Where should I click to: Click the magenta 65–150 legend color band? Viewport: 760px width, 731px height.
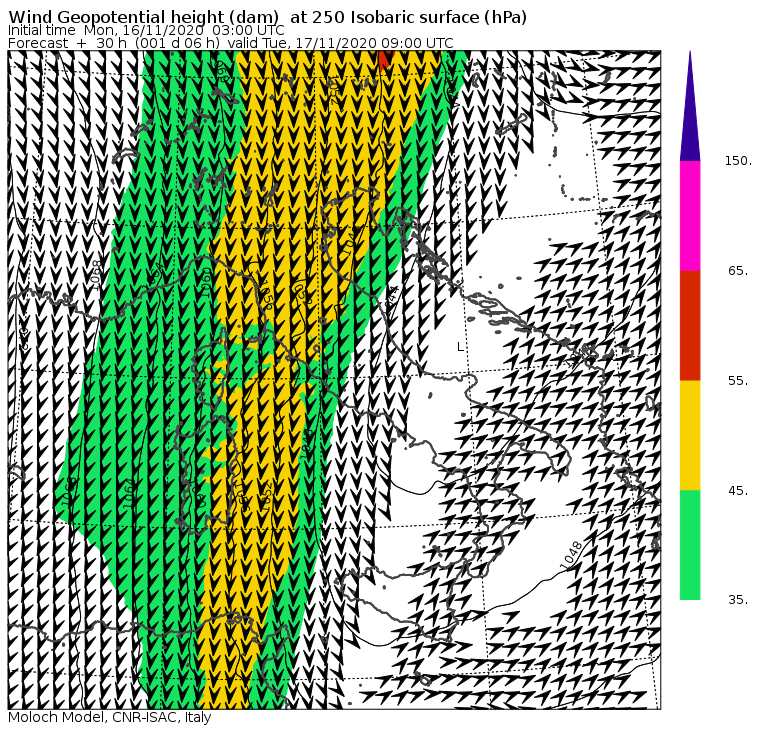click(x=690, y=216)
